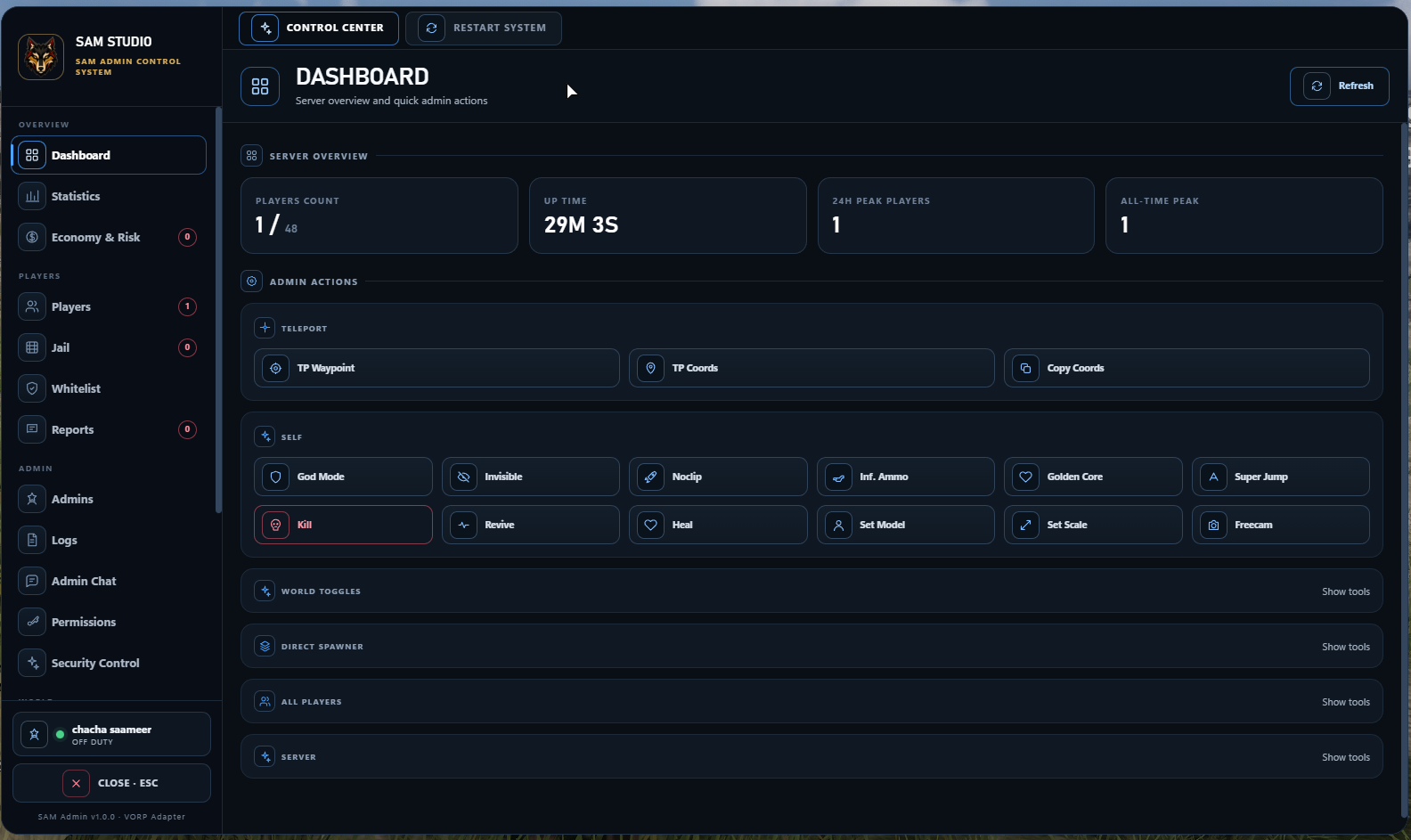Screen dimensions: 1411x840
Task: Expand All Players with Show tools
Action: click(1346, 702)
